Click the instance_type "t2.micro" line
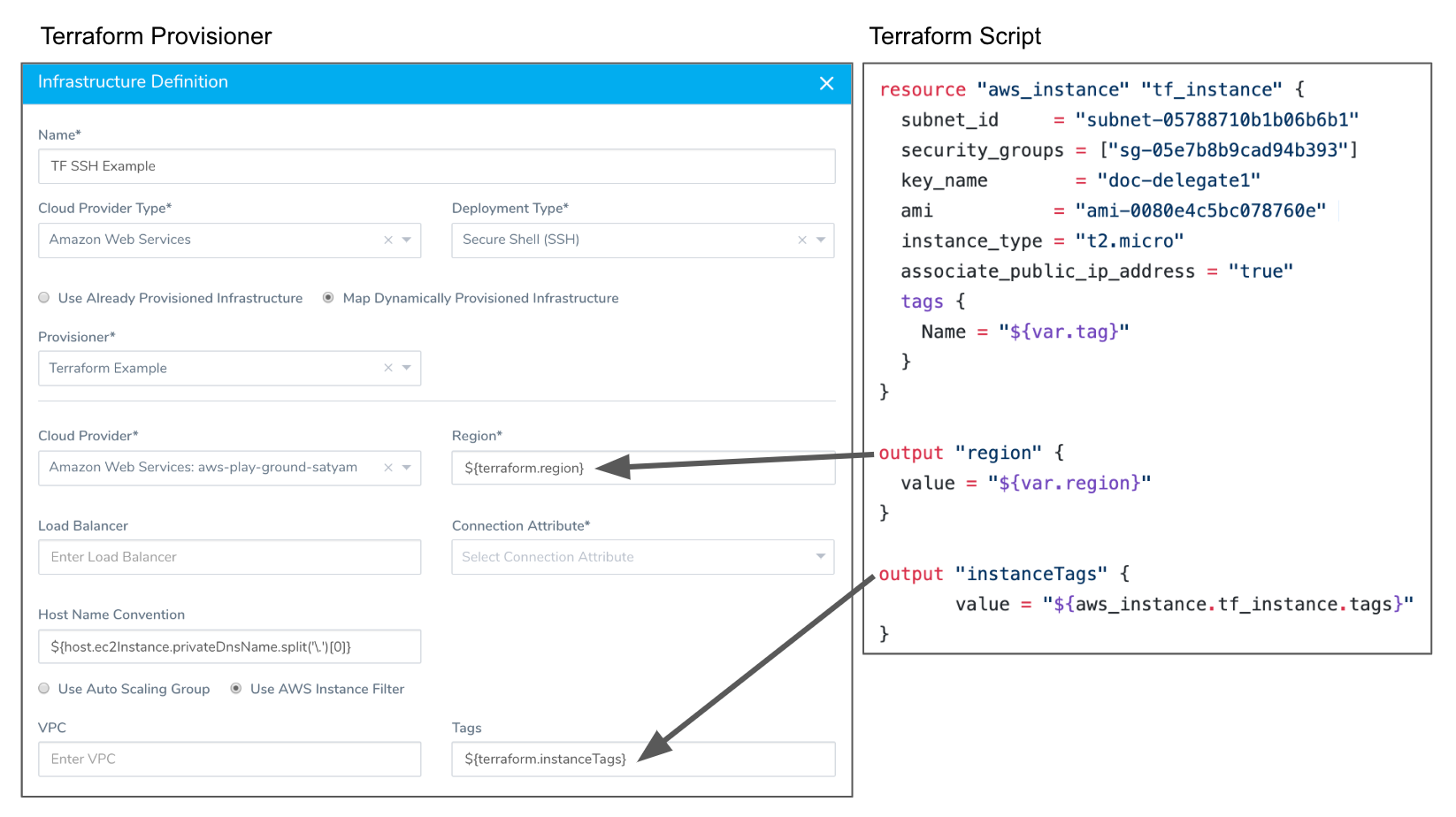Viewport: 1456px width, 817px height. pos(1042,241)
